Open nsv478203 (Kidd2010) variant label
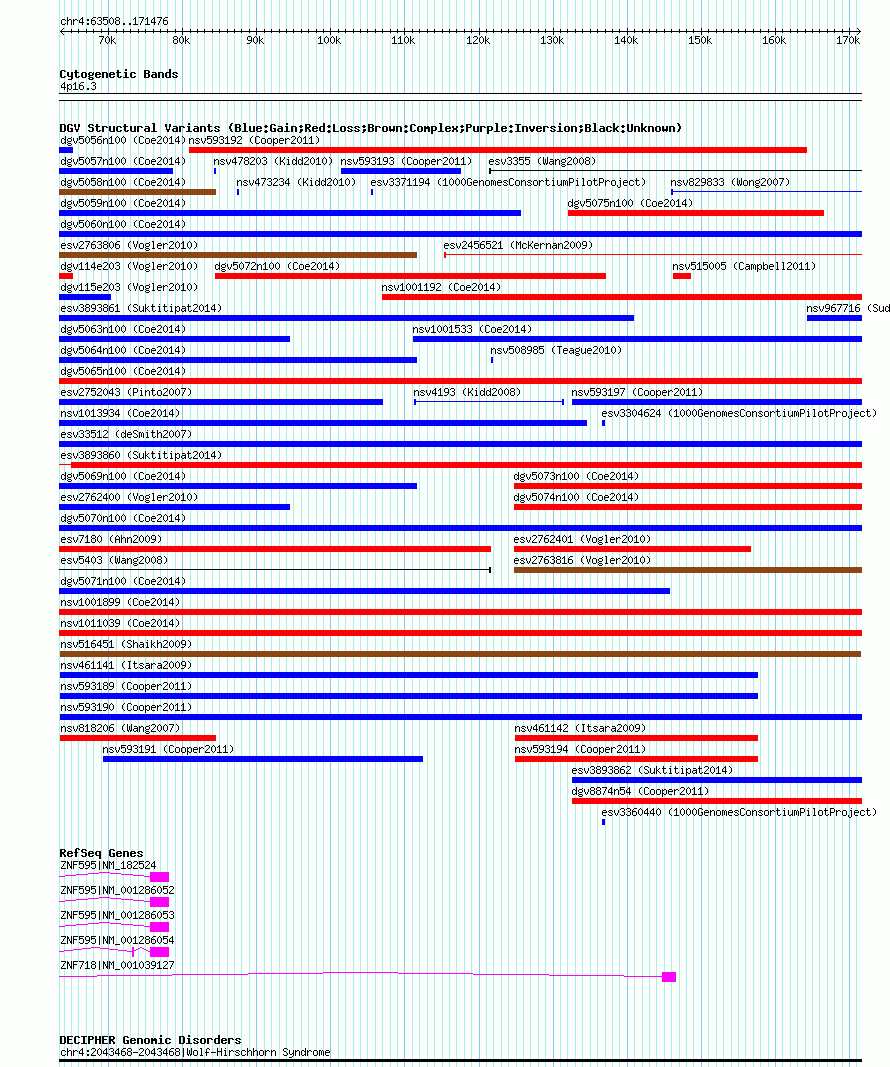890x1067 pixels. pos(273,161)
